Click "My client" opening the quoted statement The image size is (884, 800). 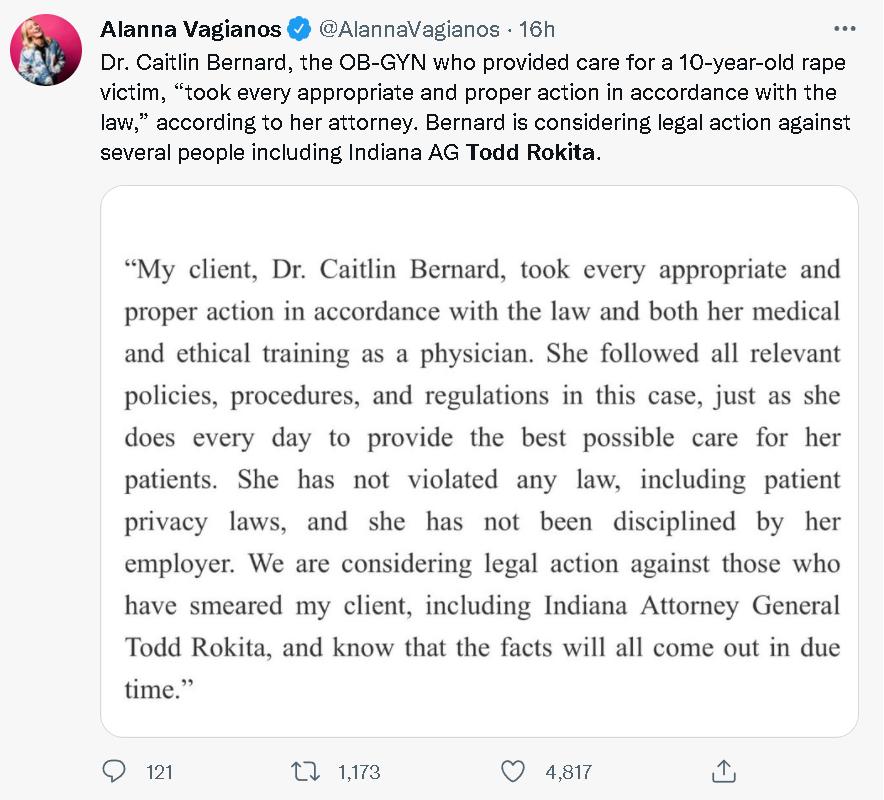pos(183,270)
